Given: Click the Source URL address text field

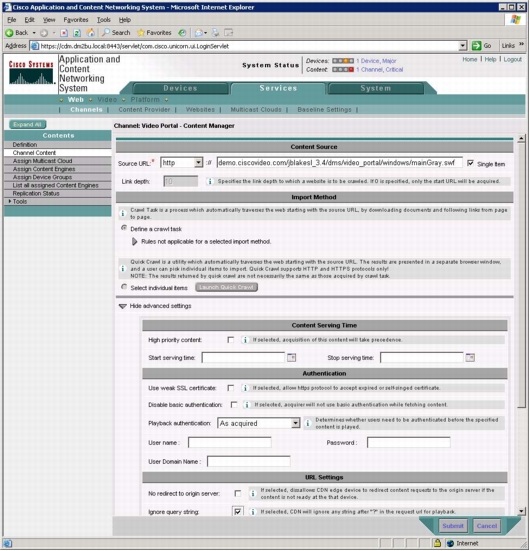Looking at the screenshot, I should [x=339, y=163].
